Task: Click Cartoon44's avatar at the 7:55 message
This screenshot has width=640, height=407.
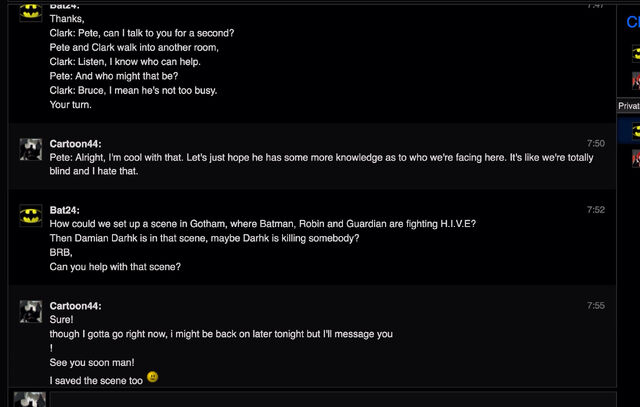Action: pos(31,311)
